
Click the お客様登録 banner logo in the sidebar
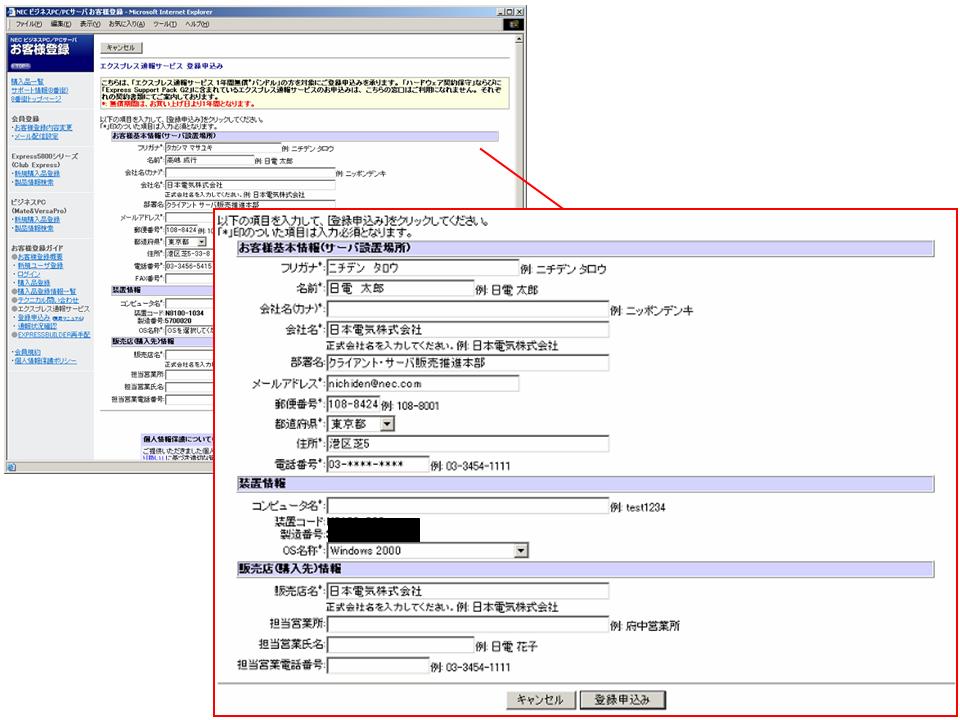(x=50, y=53)
